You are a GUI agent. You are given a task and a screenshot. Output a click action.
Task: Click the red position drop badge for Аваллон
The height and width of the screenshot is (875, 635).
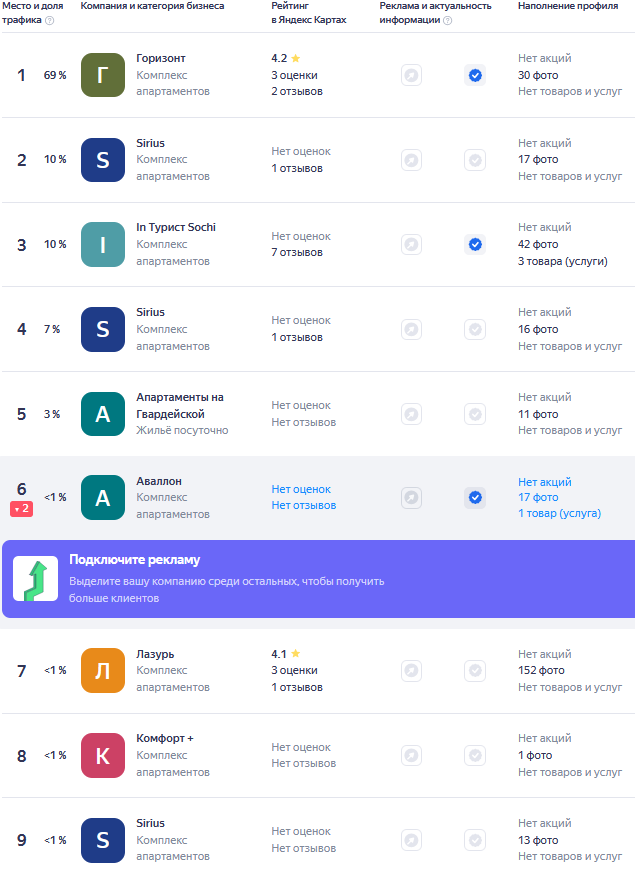coord(21,509)
